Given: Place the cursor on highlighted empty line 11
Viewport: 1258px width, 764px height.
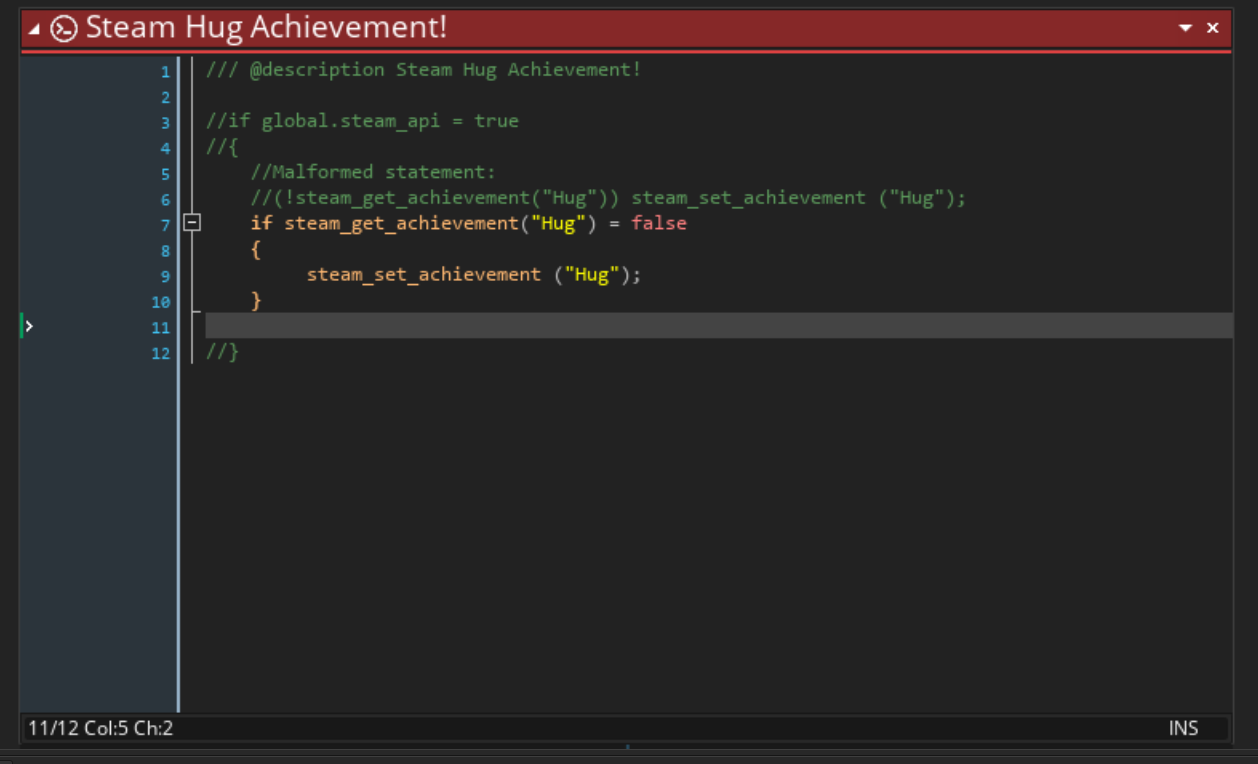Looking at the screenshot, I should [718, 326].
